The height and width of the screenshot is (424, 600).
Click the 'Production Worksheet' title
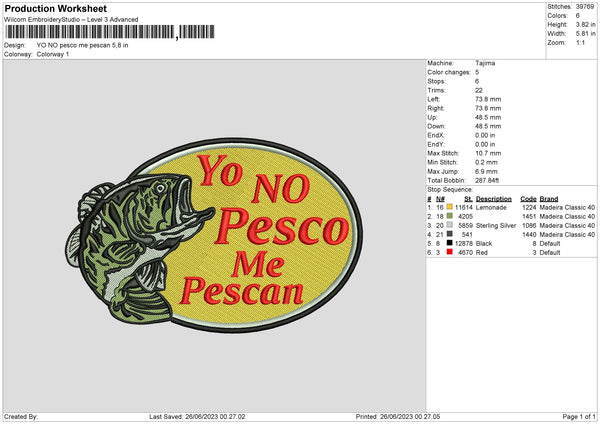(55, 8)
